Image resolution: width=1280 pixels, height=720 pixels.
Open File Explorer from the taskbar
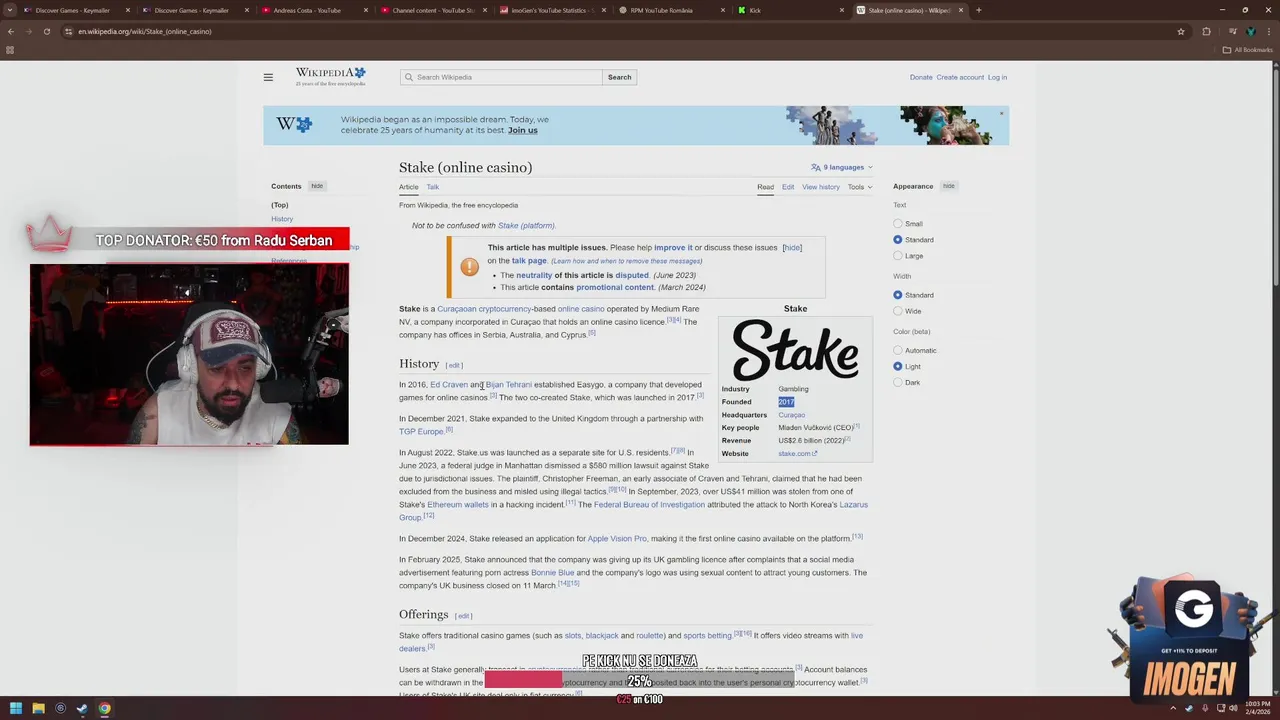click(38, 709)
